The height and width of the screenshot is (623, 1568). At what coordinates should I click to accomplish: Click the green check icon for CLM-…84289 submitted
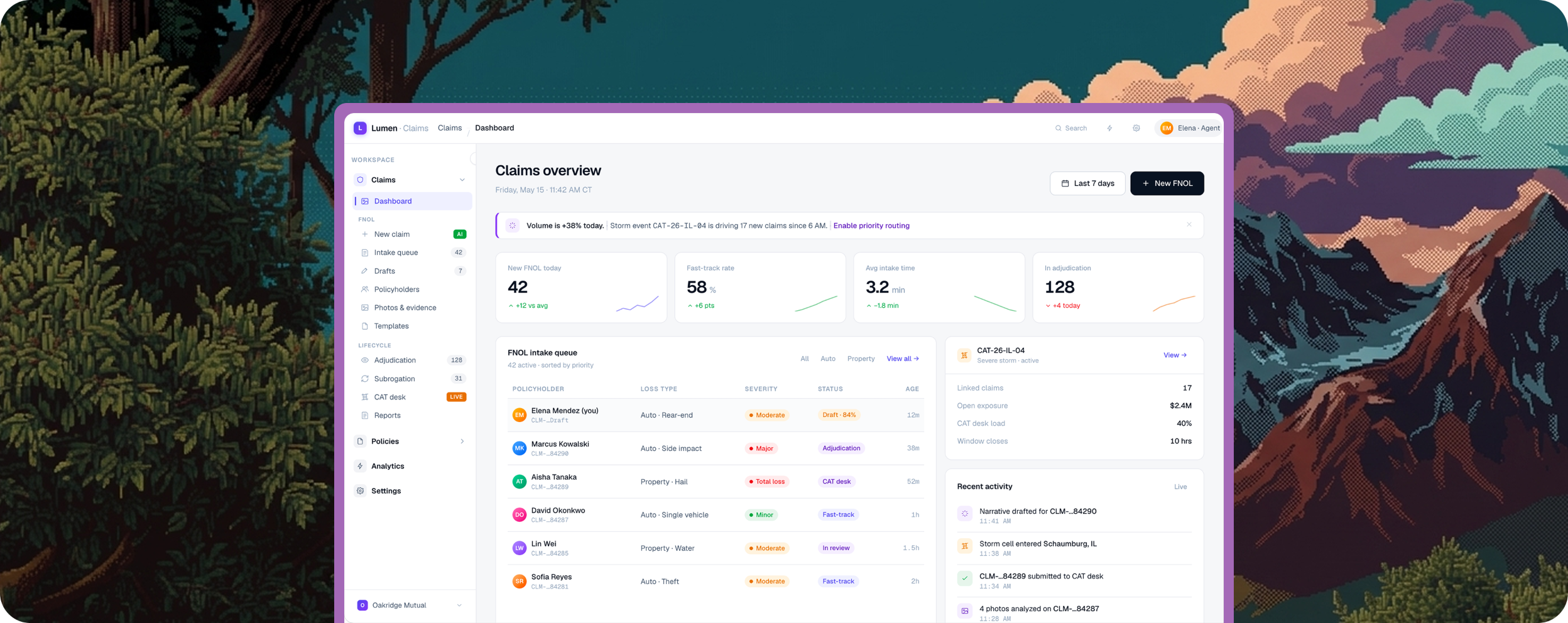pos(965,578)
